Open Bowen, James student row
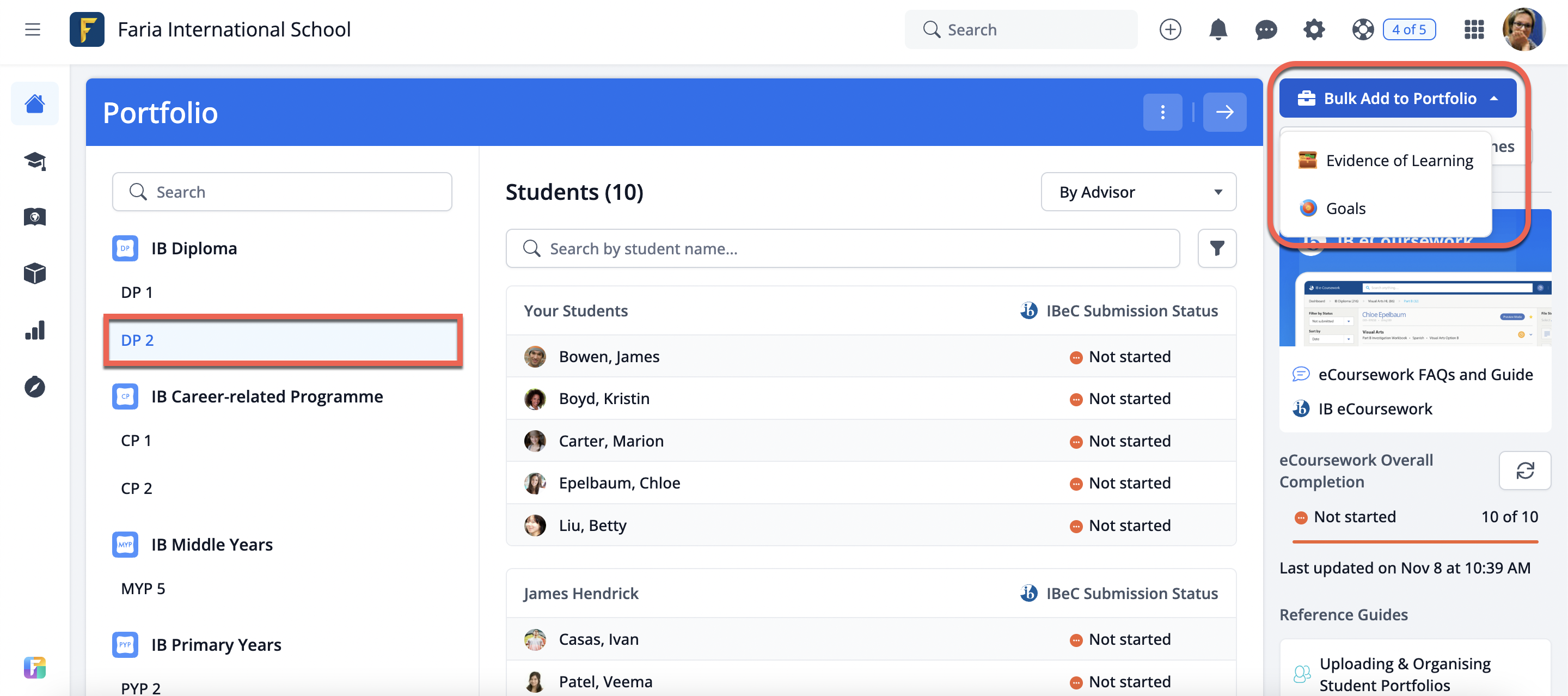 pyautogui.click(x=871, y=356)
